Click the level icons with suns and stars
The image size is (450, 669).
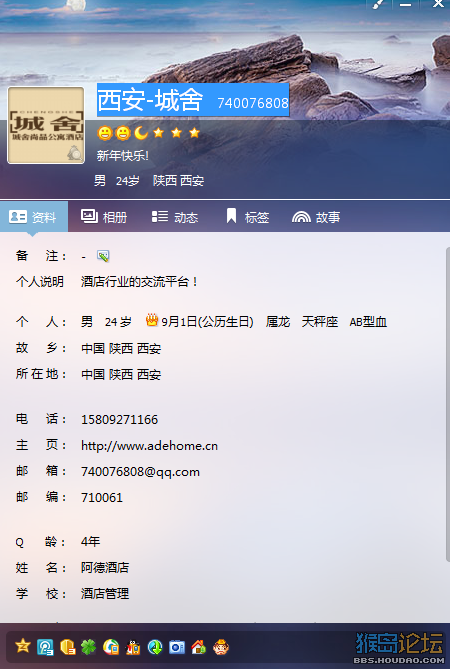(x=148, y=133)
